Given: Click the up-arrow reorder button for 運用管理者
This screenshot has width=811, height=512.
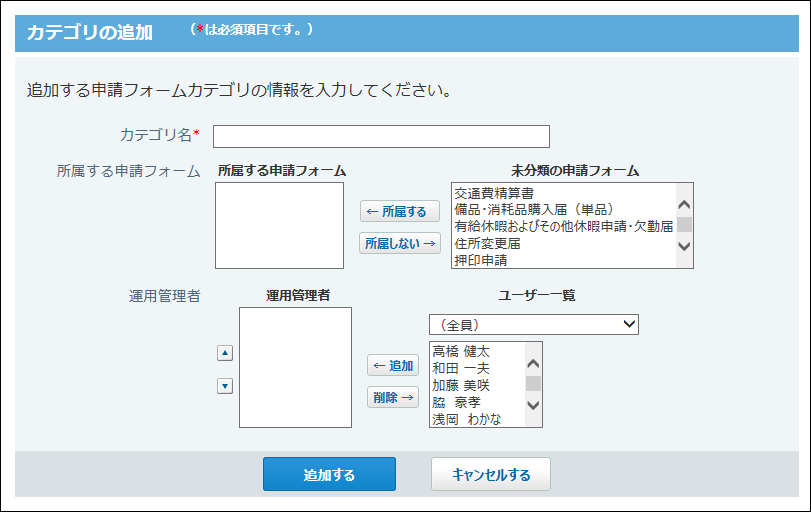Looking at the screenshot, I should click(224, 353).
